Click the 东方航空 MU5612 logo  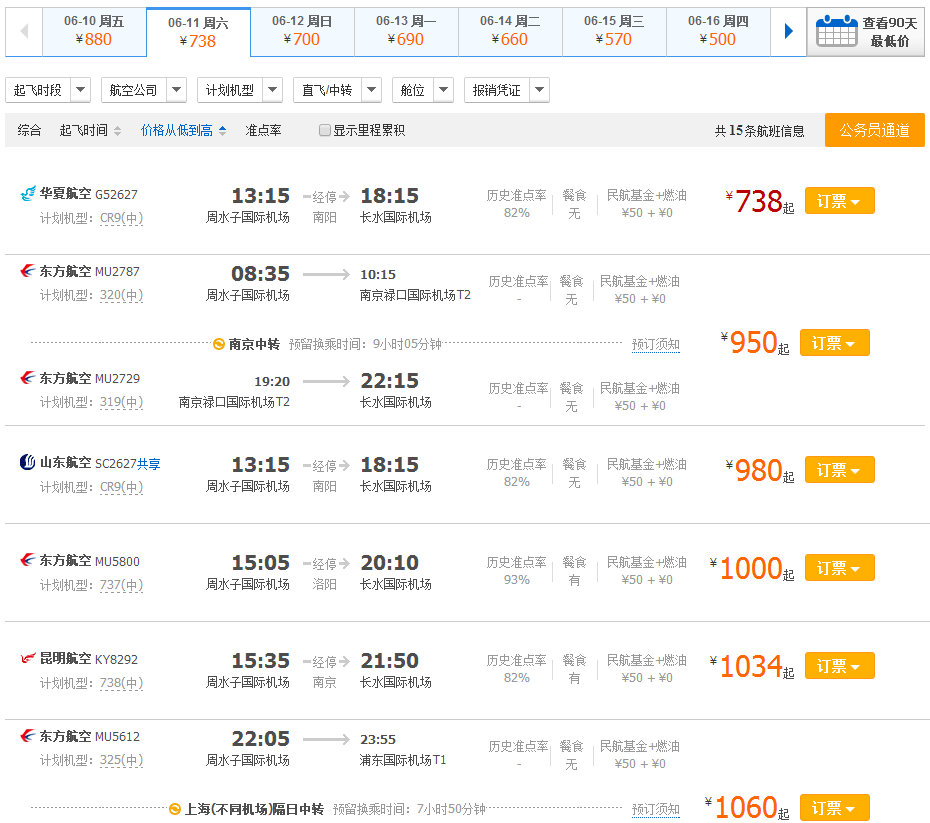click(x=28, y=736)
